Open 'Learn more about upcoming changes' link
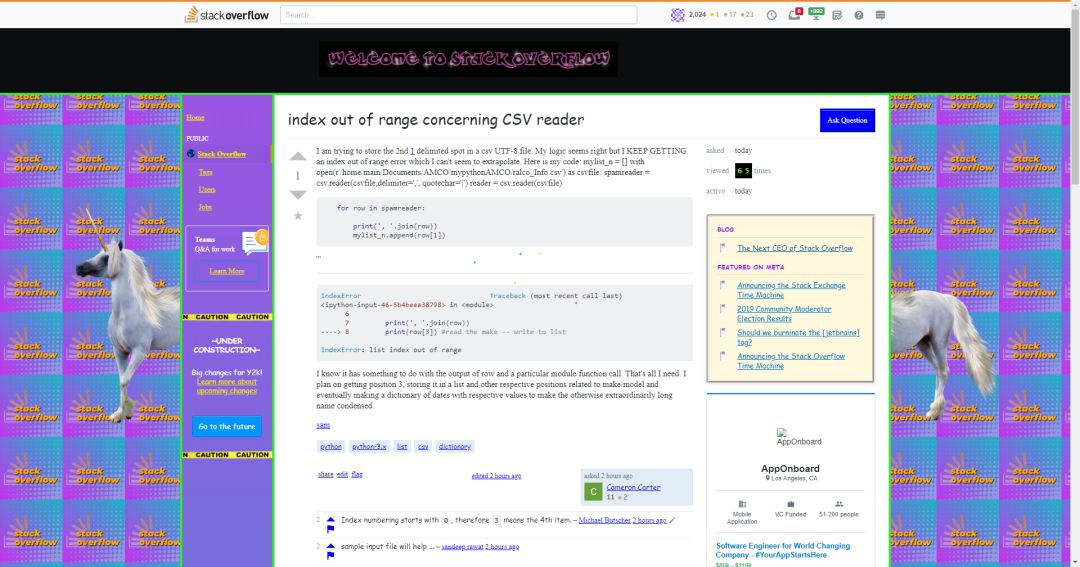 [x=227, y=386]
